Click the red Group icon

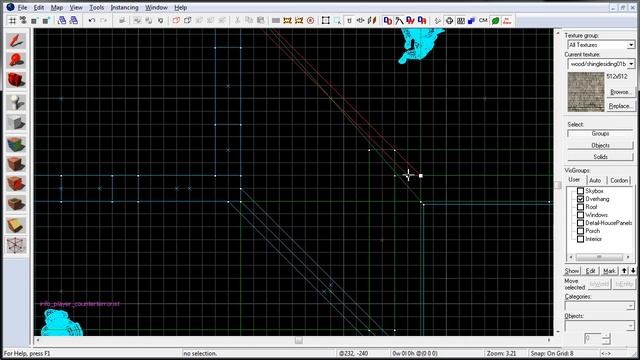pos(176,20)
